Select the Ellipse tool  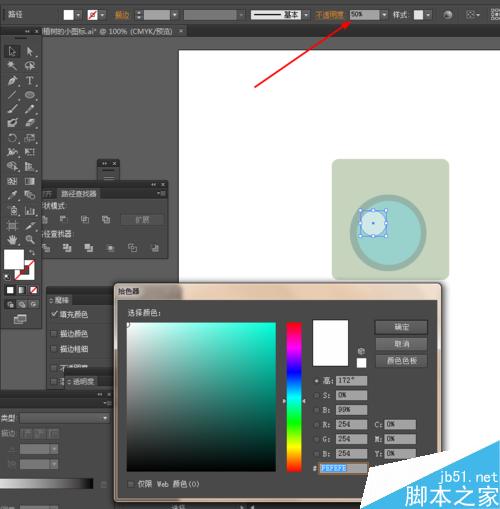(30, 95)
